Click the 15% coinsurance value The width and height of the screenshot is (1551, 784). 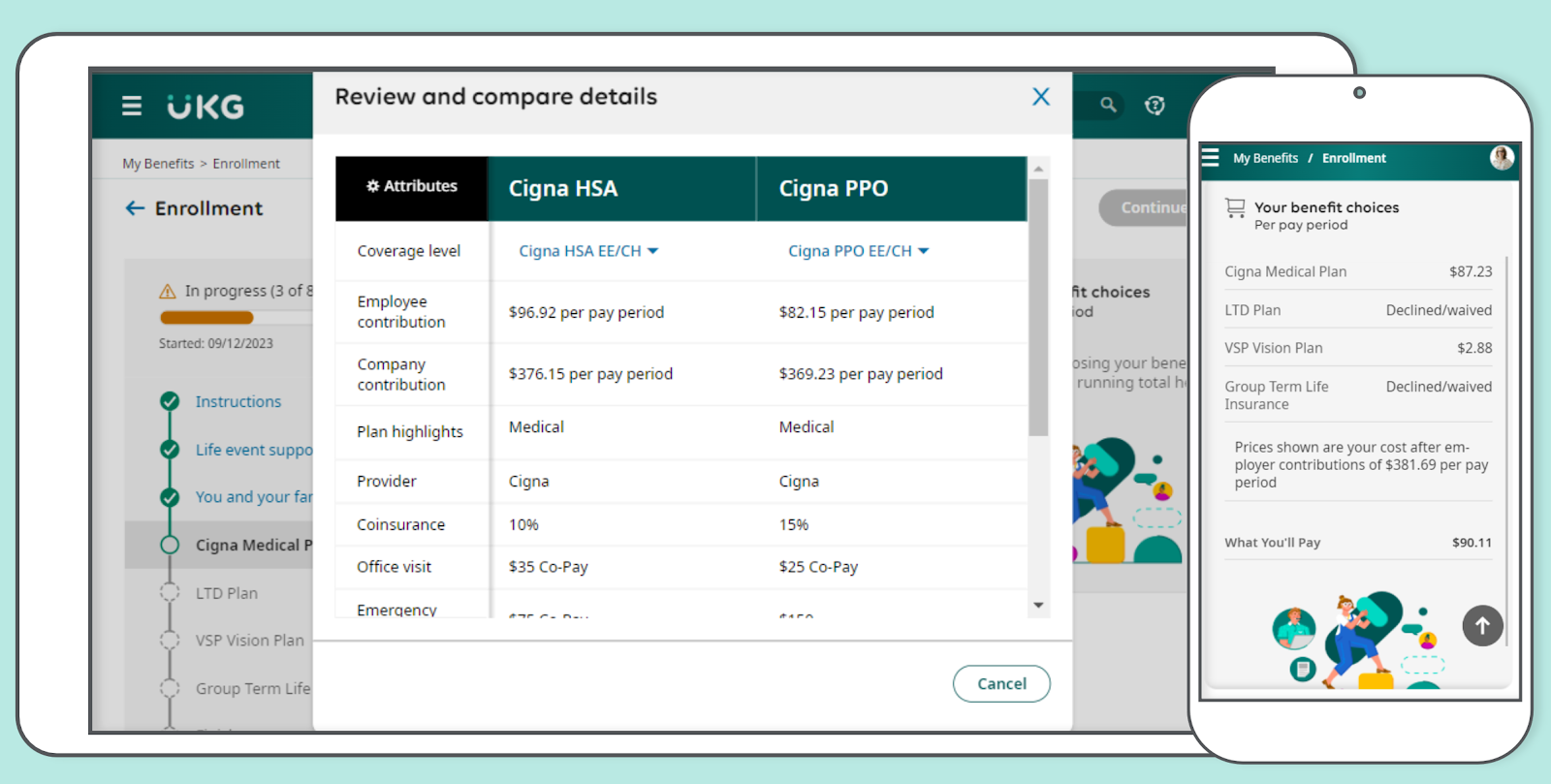794,524
